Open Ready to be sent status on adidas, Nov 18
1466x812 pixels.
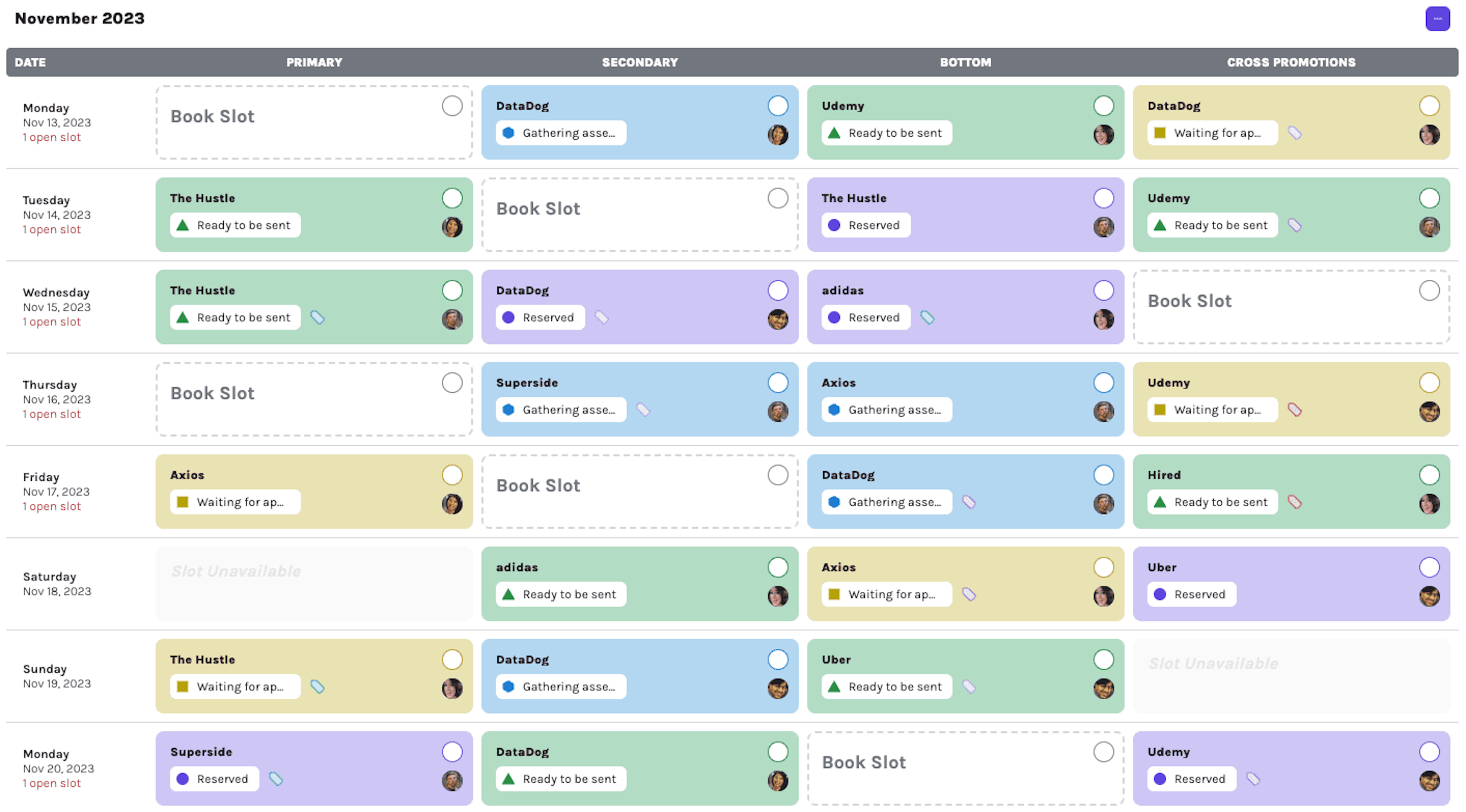(x=560, y=594)
